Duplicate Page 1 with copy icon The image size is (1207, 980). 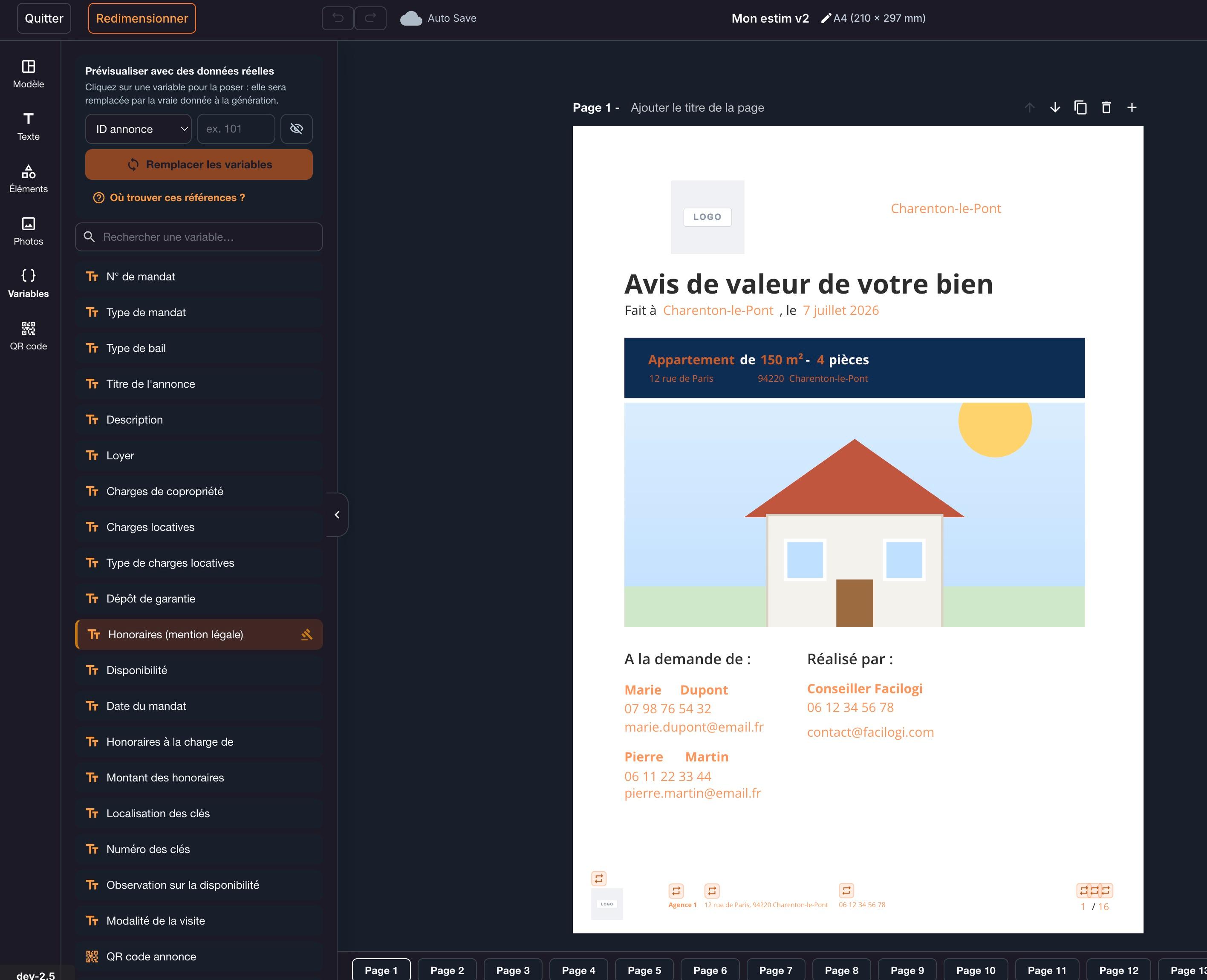click(1080, 107)
